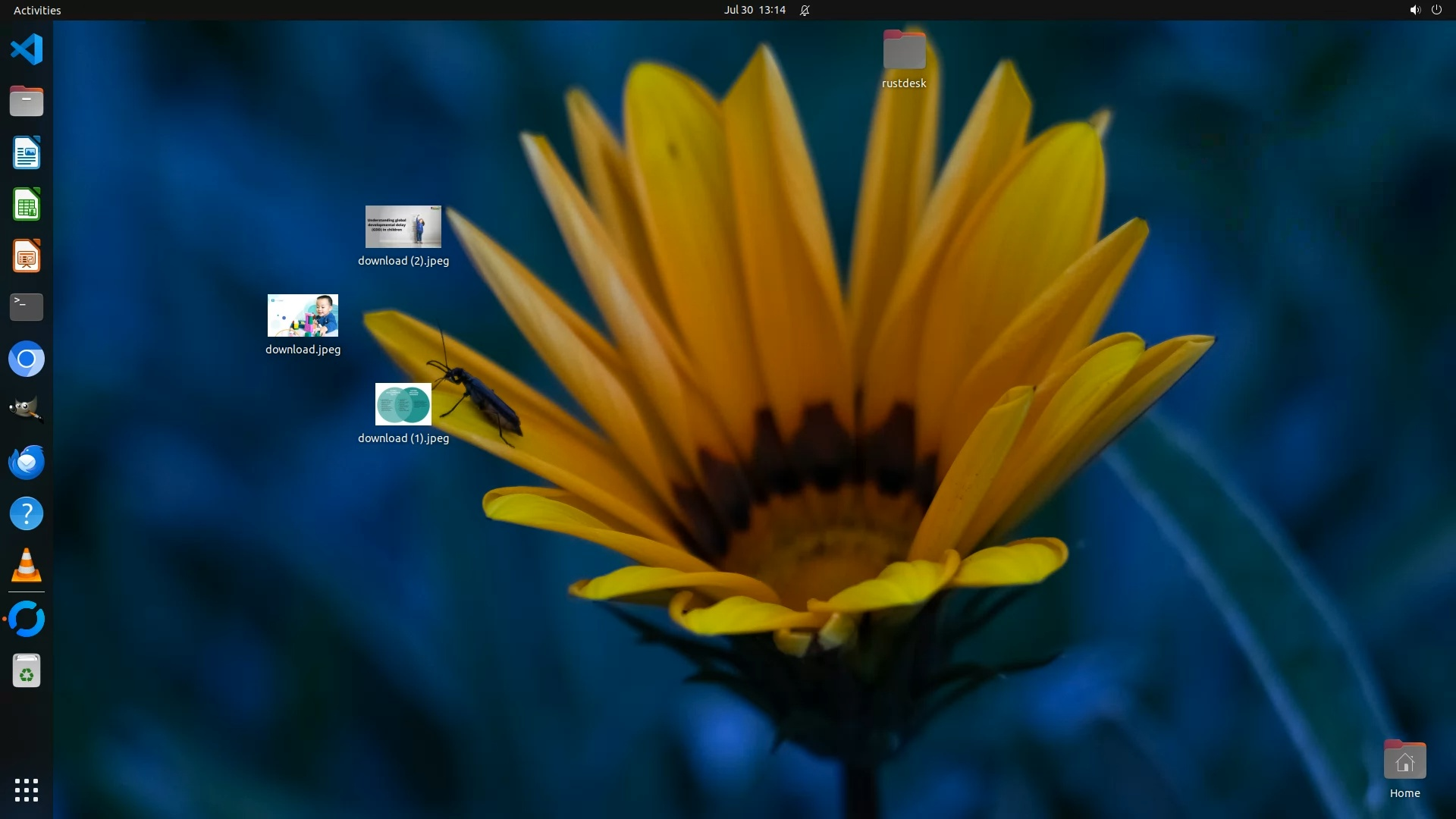Open Visual Studio Code from the dock

coord(27,50)
